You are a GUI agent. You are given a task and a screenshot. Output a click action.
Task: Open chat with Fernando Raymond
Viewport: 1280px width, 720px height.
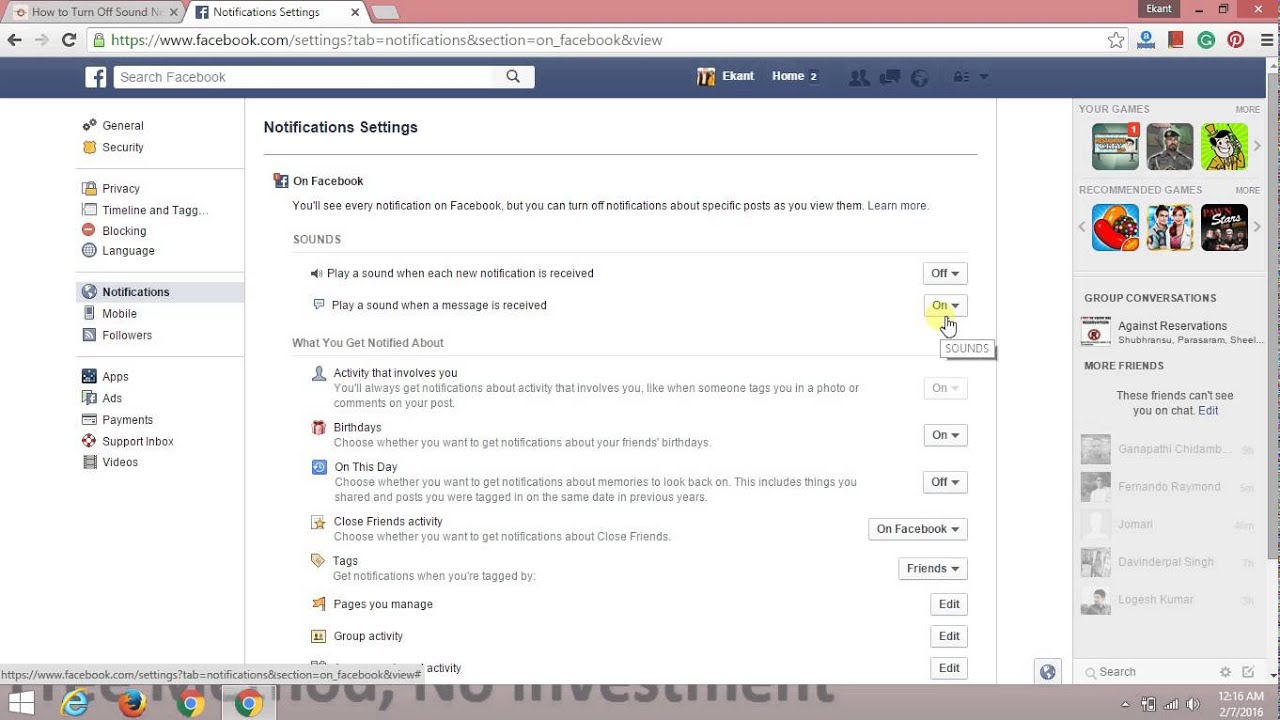(1170, 487)
